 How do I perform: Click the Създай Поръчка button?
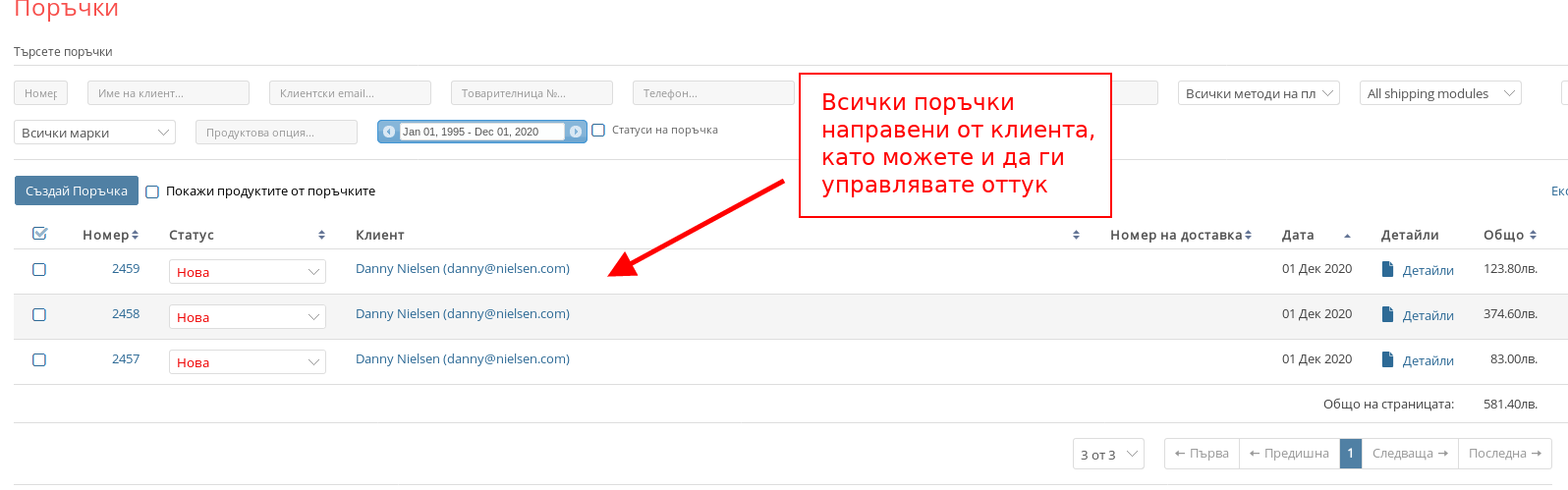[x=76, y=191]
